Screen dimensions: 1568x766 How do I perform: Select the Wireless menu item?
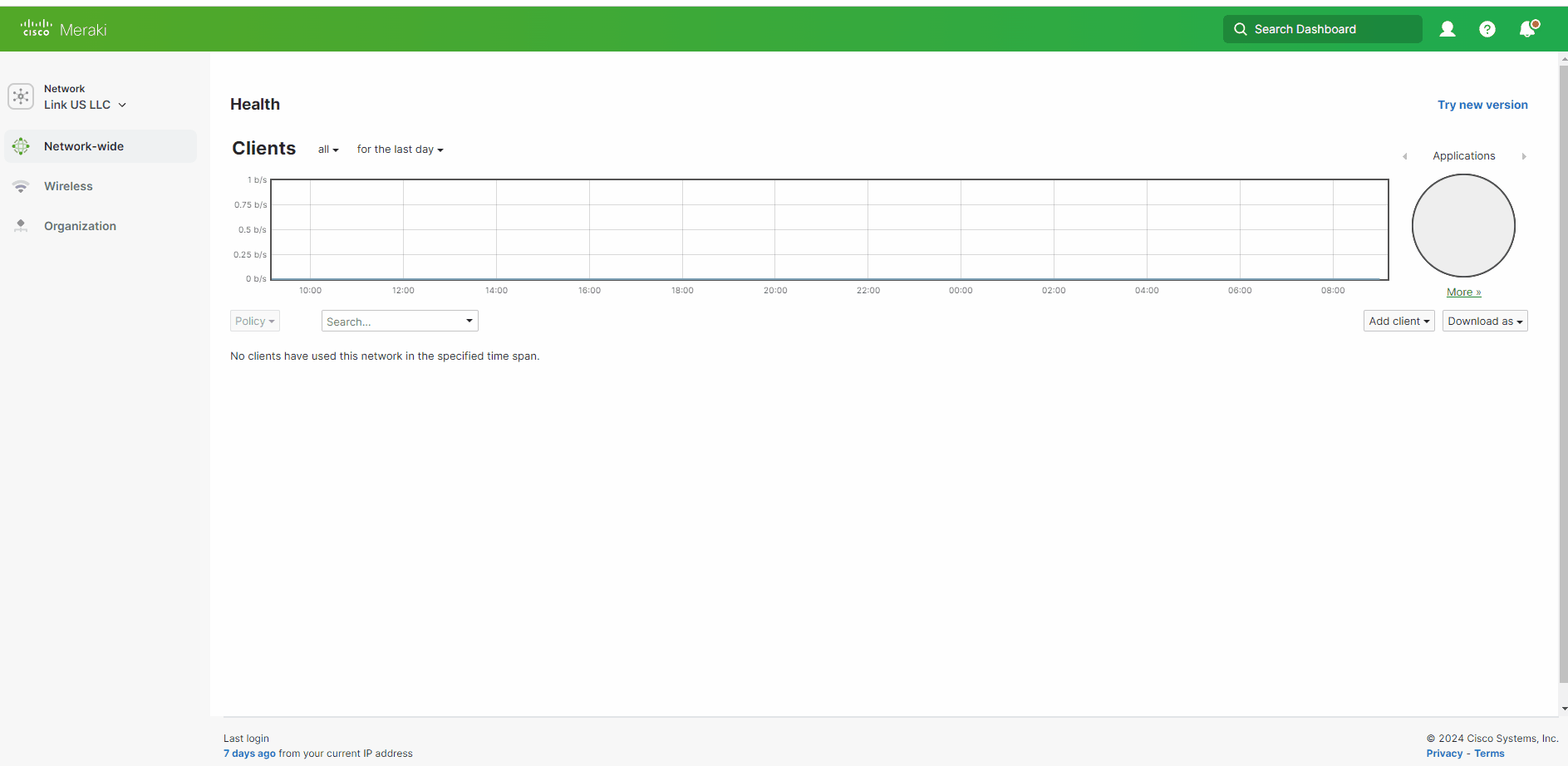68,186
